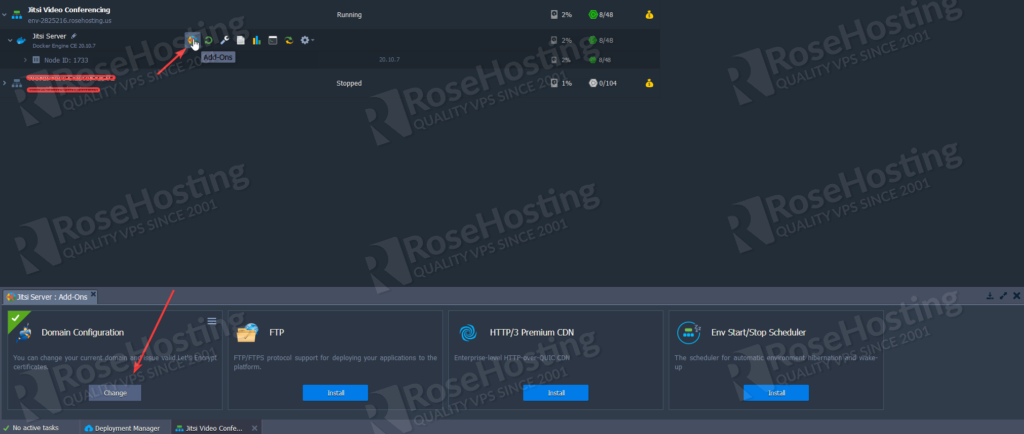1024x434 pixels.
Task: Show Jitsi Server statistics chart
Action: [x=257, y=40]
